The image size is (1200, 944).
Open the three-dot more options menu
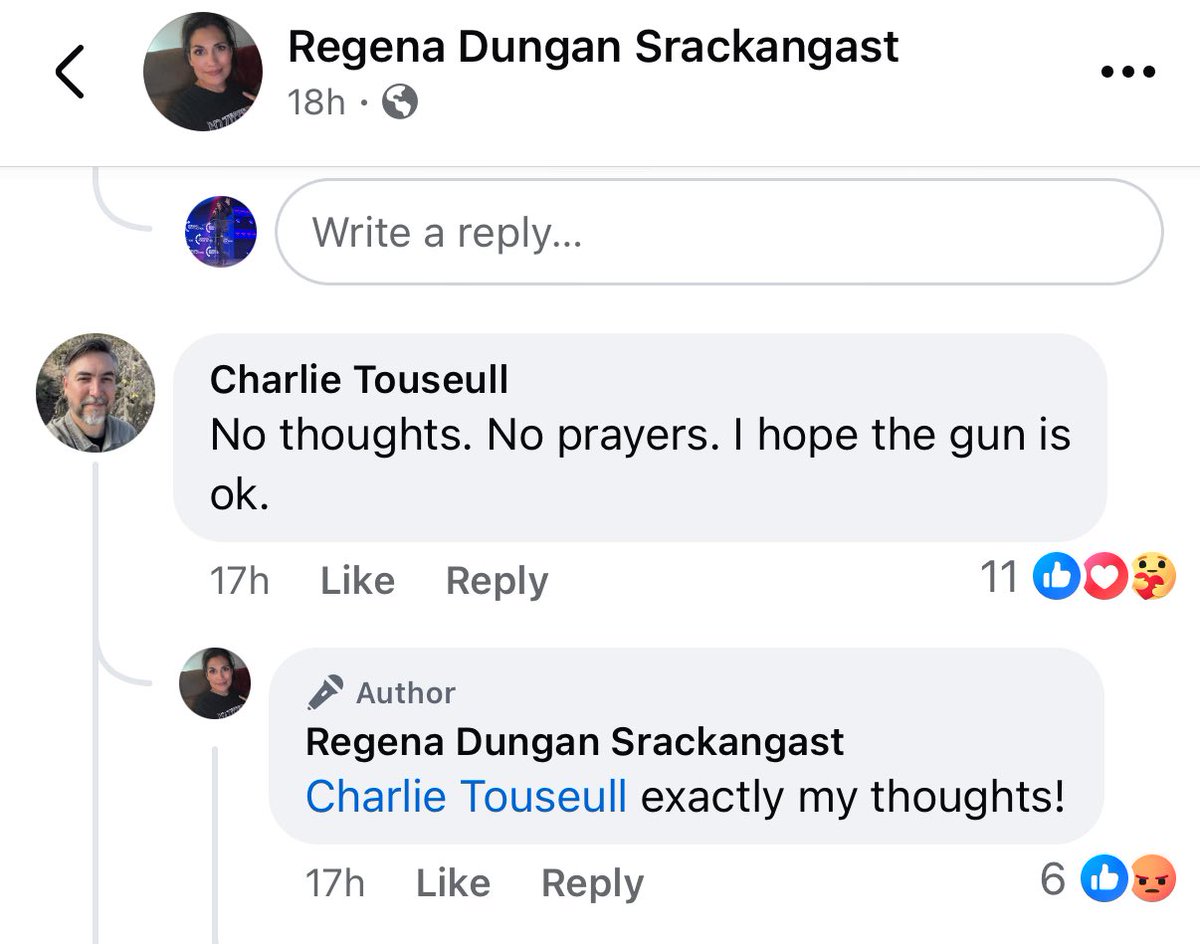(1128, 72)
